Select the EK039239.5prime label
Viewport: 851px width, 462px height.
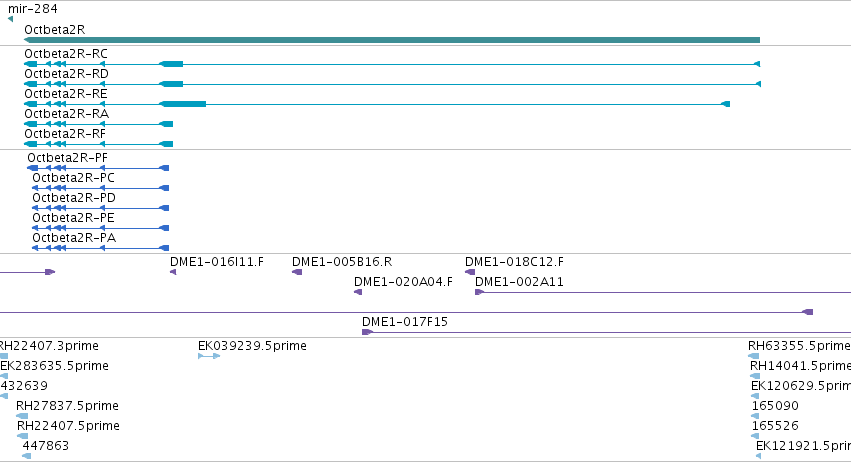[x=252, y=346]
